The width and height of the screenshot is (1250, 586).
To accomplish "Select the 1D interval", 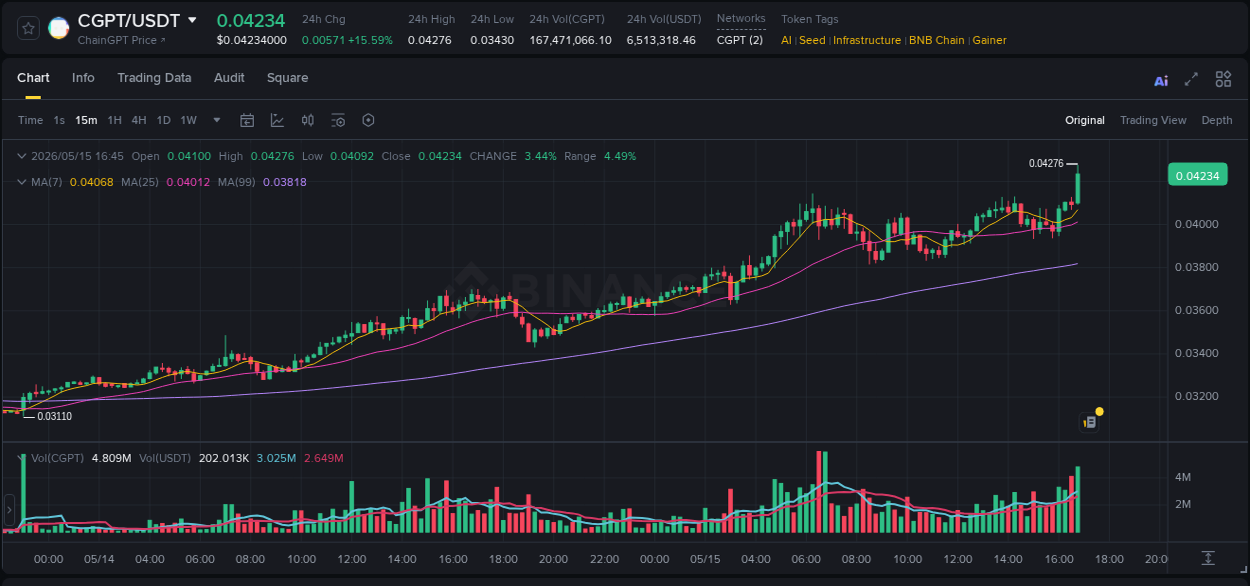I will pos(163,120).
